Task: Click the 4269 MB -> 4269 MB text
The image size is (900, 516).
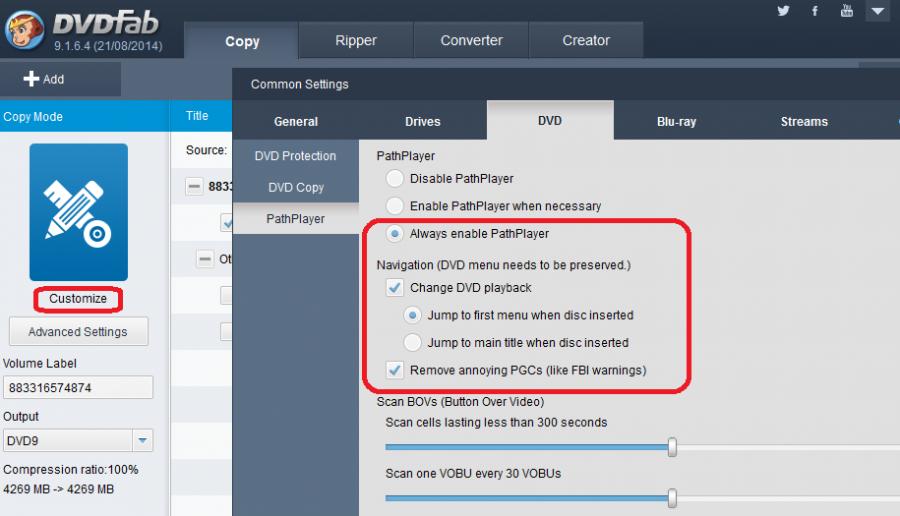Action: 59,489
